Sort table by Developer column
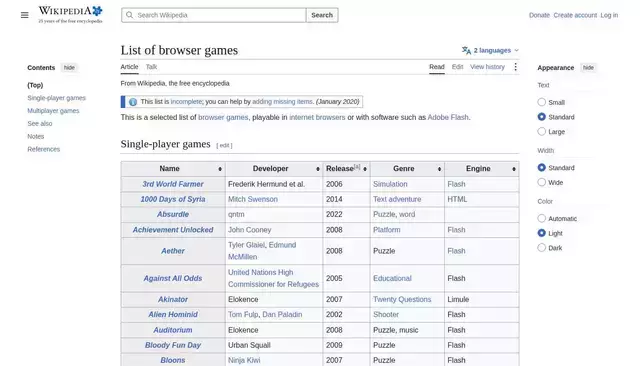This screenshot has height=366, width=640. point(318,169)
